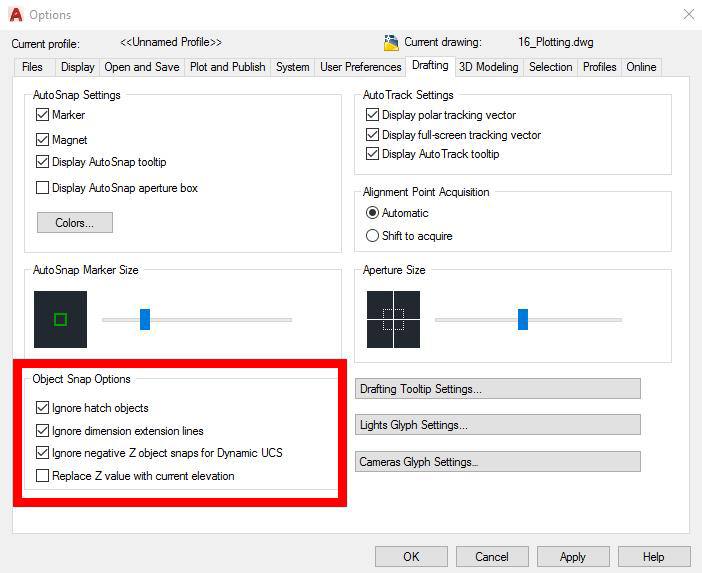Toggle Display AutoTrack tooltip checkbox
The width and height of the screenshot is (702, 573).
[x=372, y=154]
